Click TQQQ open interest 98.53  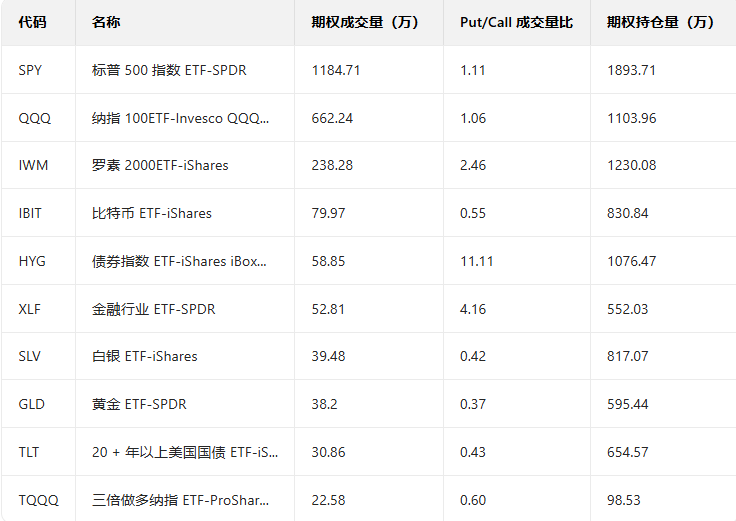[624, 500]
